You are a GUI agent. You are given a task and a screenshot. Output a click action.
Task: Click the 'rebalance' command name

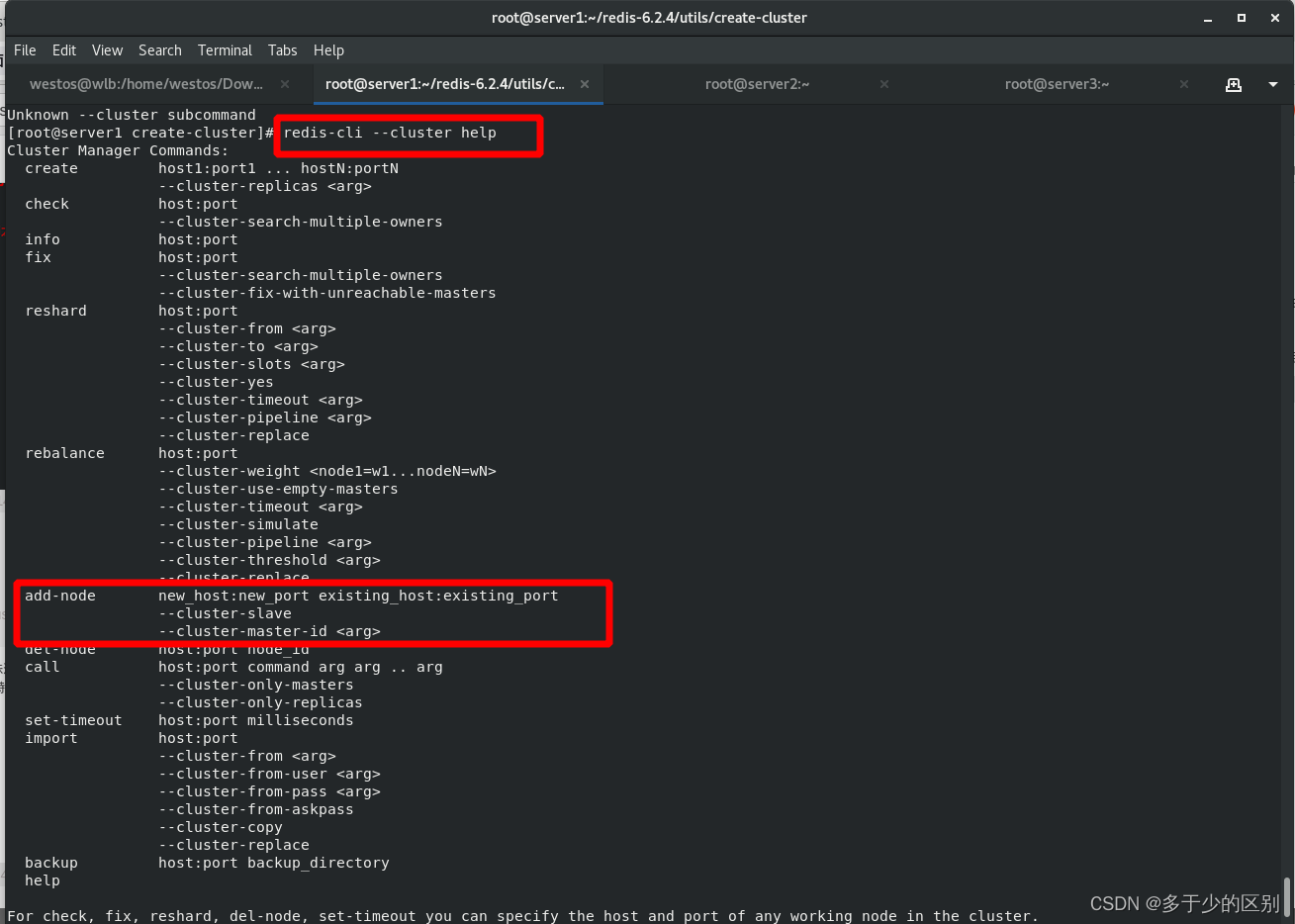click(x=64, y=453)
